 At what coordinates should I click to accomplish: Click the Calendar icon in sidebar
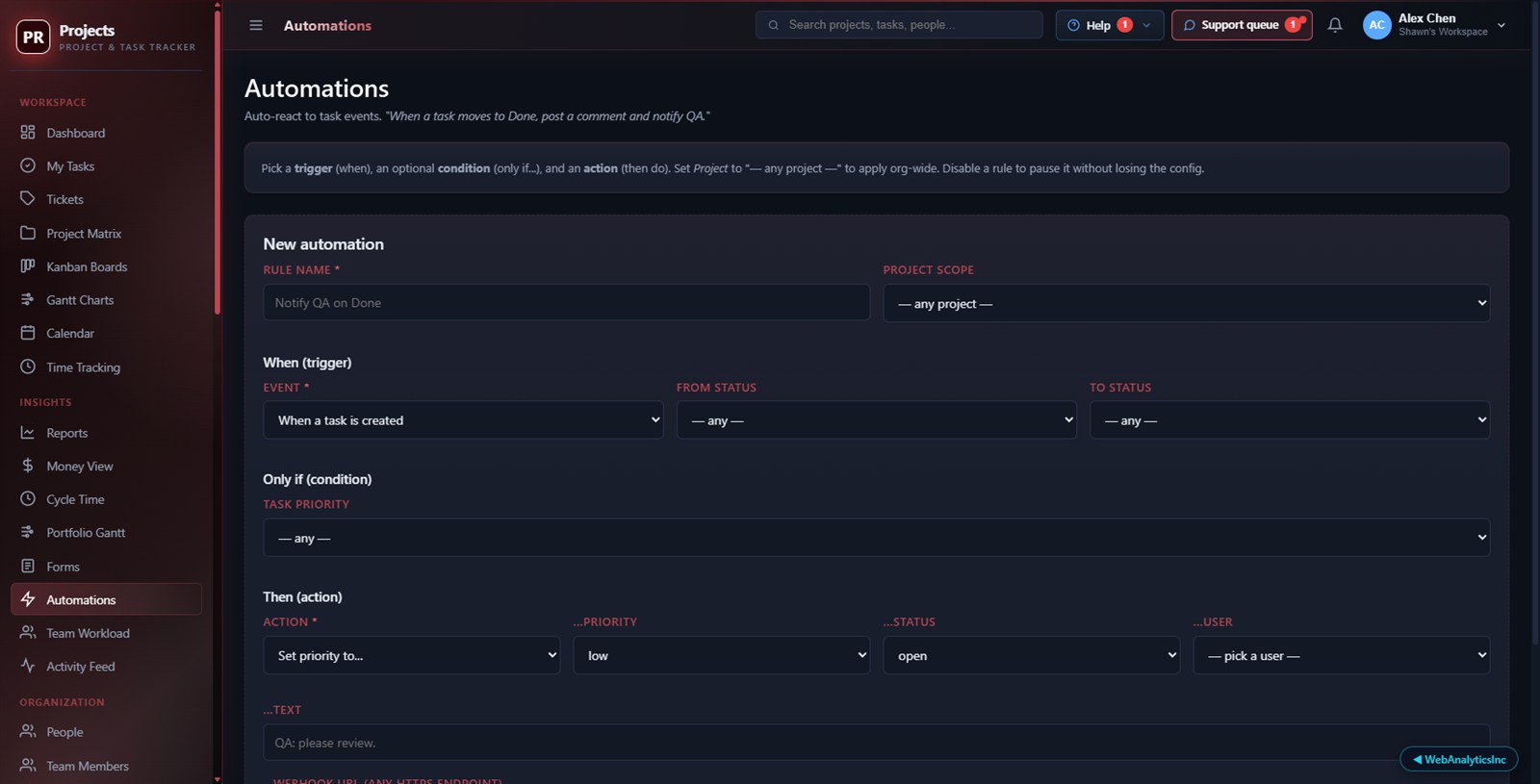click(28, 333)
